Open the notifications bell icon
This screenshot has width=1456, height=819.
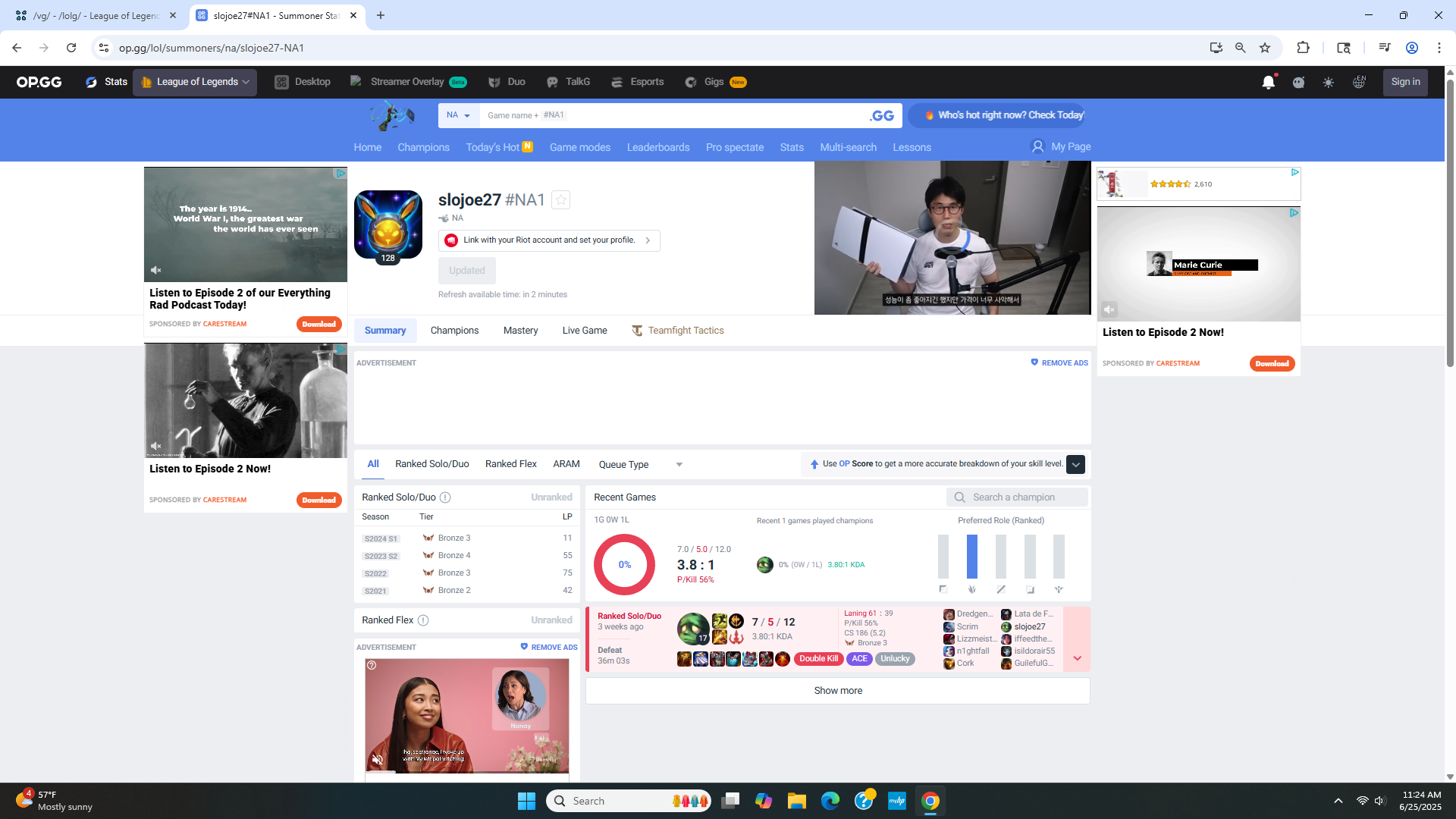(x=1268, y=82)
